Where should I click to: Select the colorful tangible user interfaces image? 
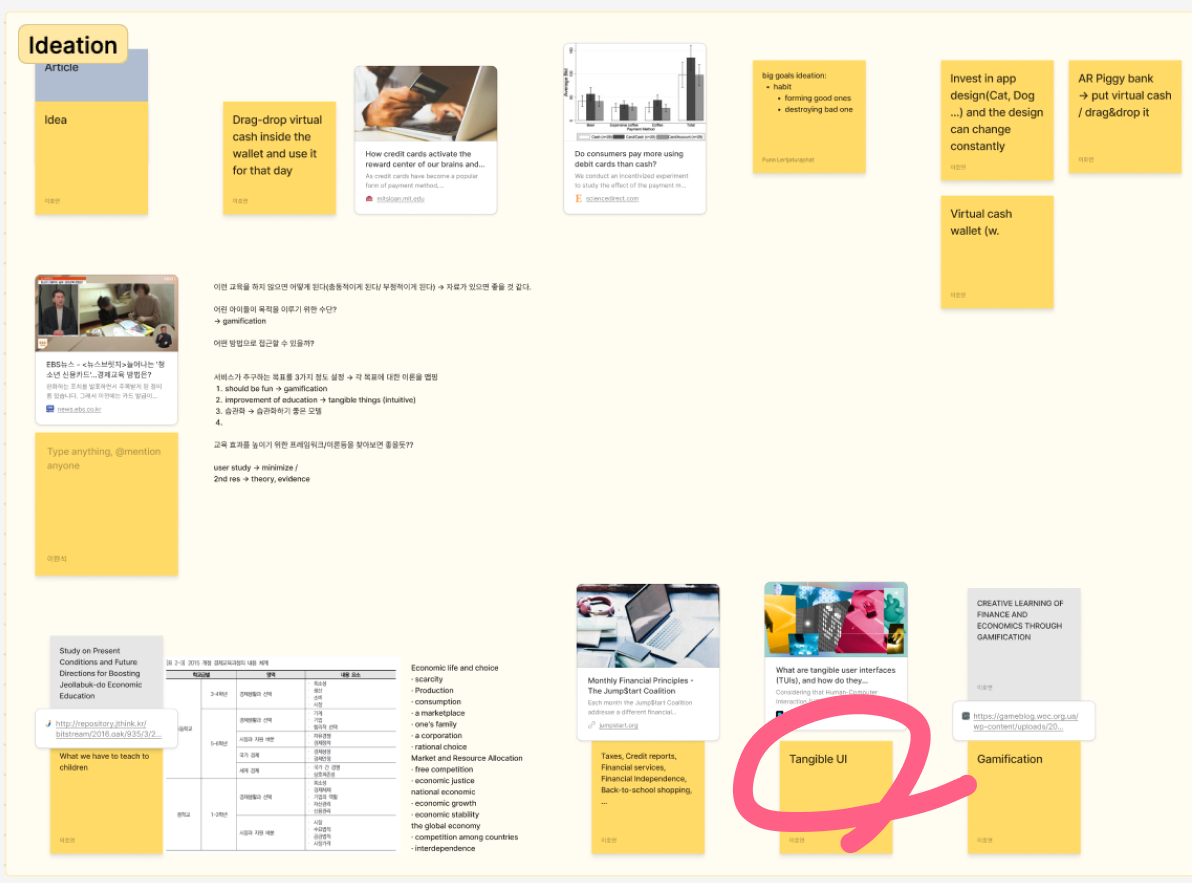click(x=835, y=617)
